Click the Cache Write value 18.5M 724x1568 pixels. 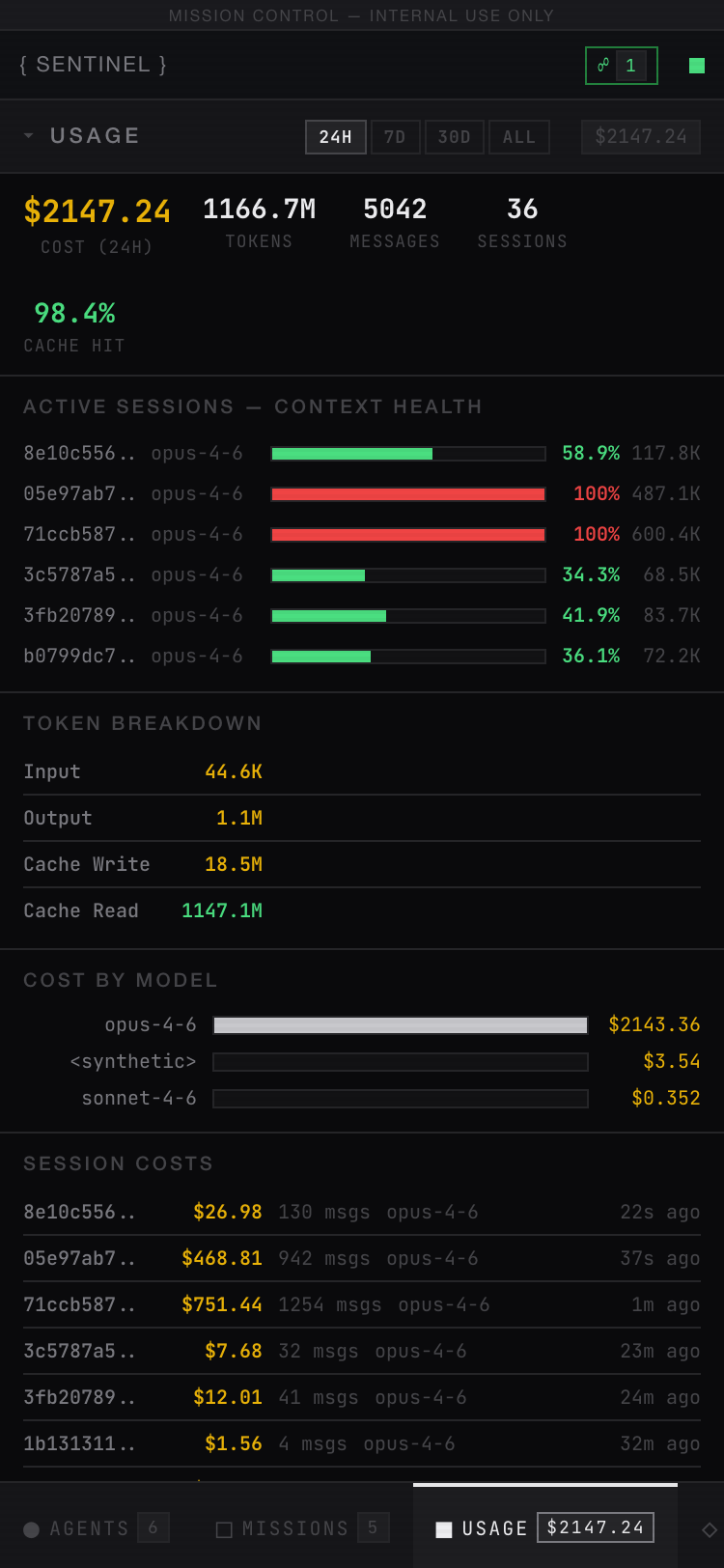pos(234,865)
